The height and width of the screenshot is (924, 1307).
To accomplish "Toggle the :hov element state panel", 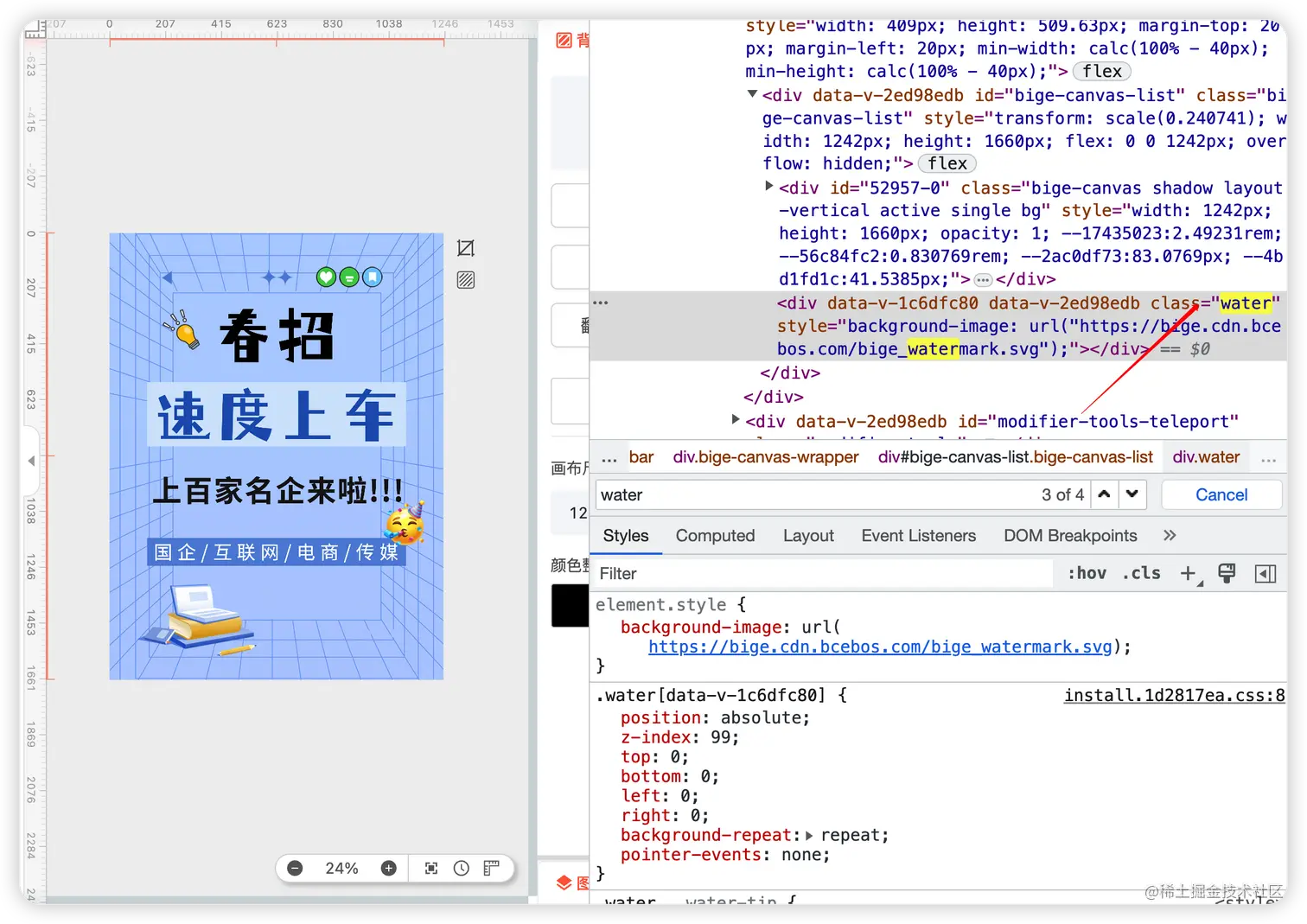I will coord(1087,573).
